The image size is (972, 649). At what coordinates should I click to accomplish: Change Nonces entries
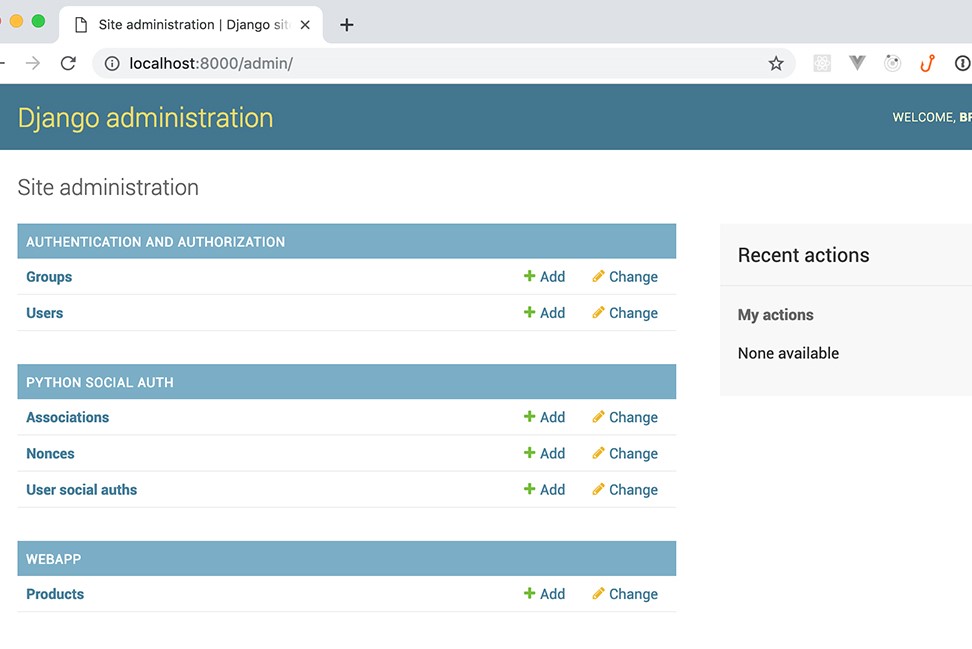(625, 454)
